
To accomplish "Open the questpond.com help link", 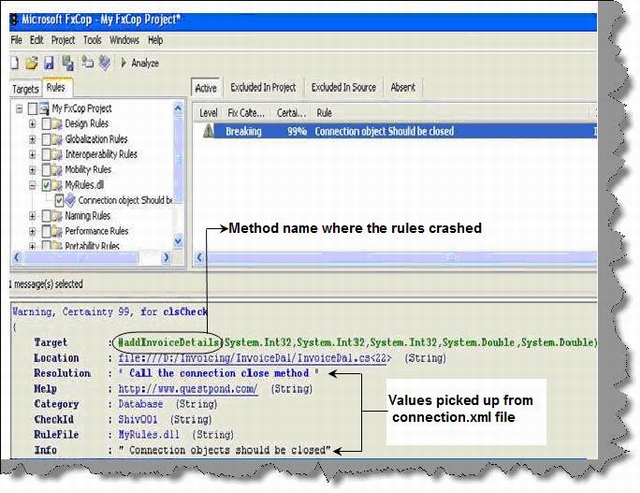I will (188, 389).
